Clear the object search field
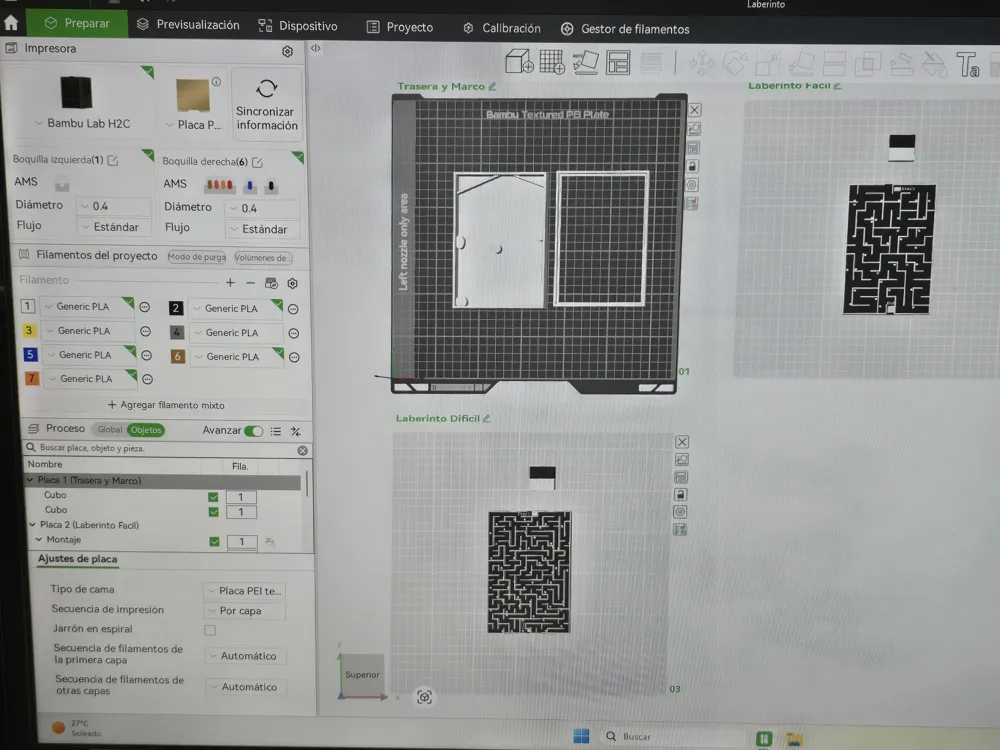Screen dimensions: 1000x750 302,450
